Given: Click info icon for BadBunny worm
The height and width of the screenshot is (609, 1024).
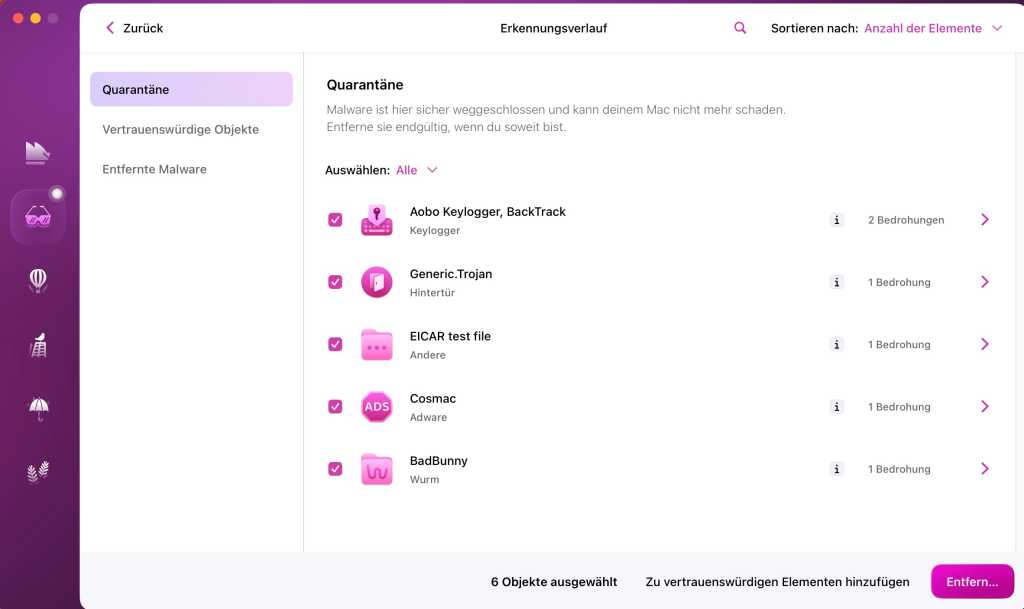Looking at the screenshot, I should (x=837, y=469).
